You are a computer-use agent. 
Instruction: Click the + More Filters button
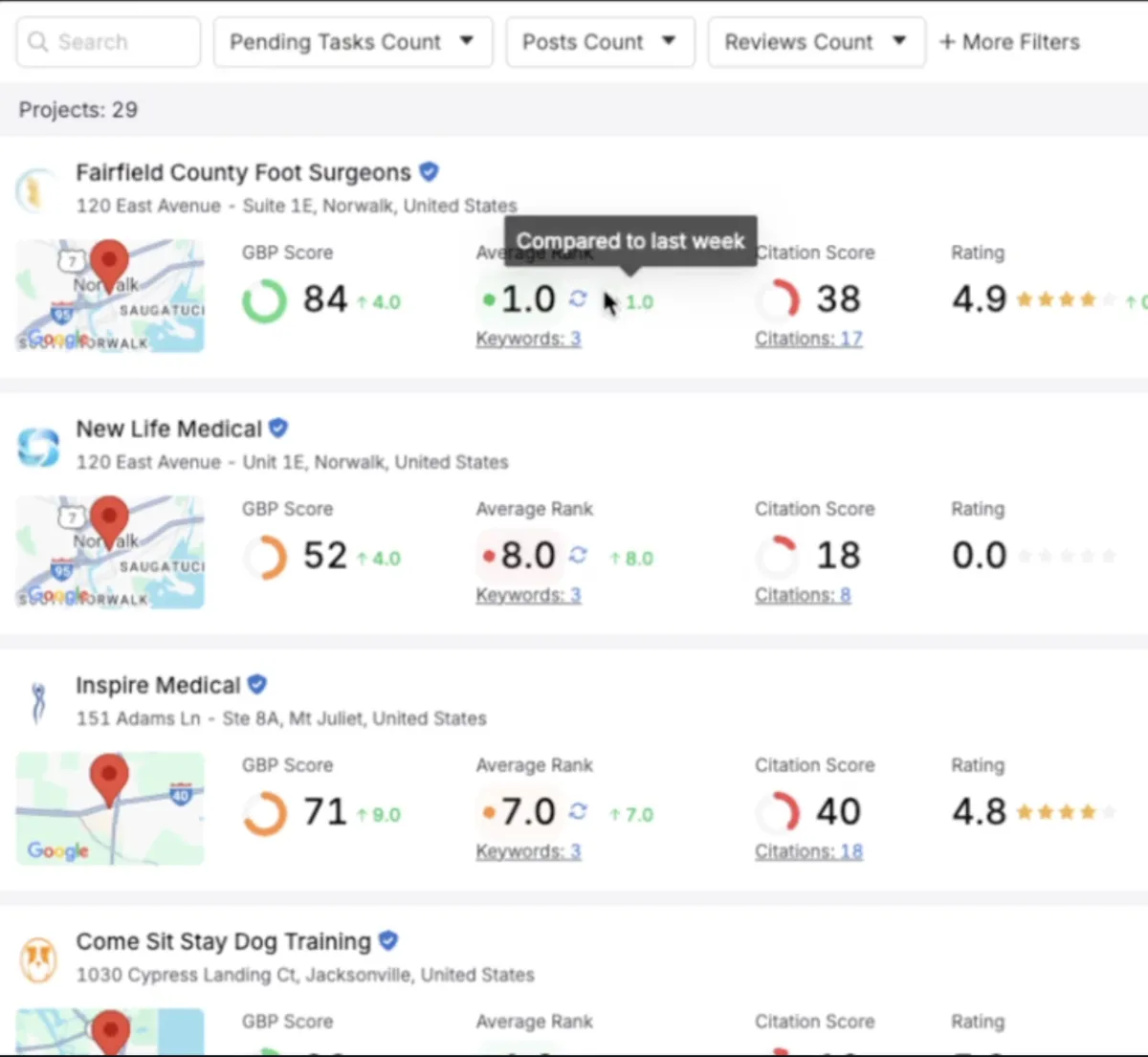[x=1009, y=42]
